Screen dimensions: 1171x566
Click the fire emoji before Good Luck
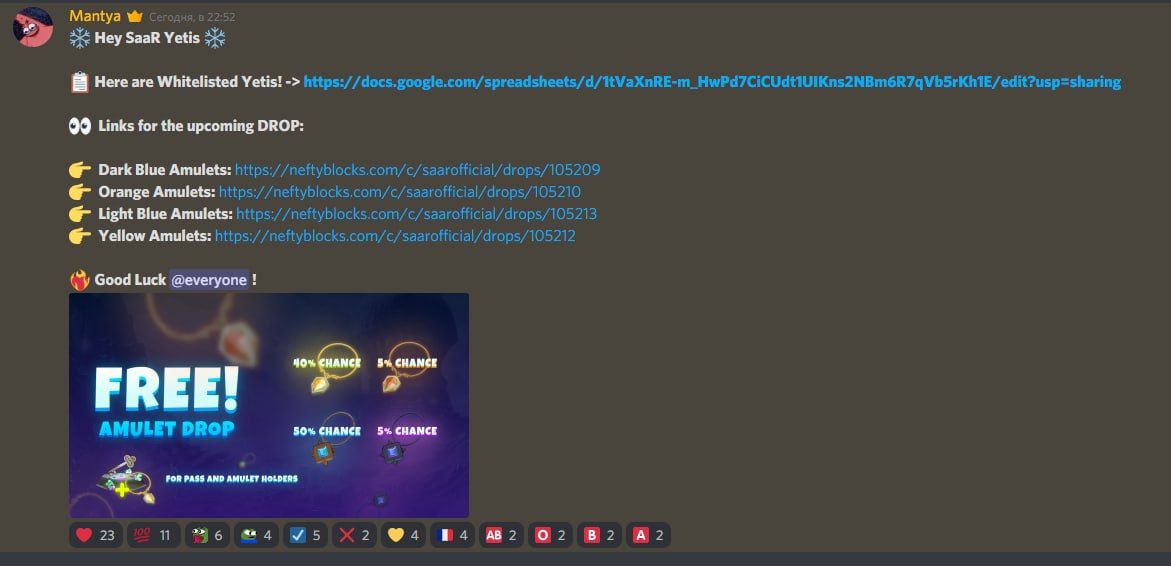(x=80, y=280)
